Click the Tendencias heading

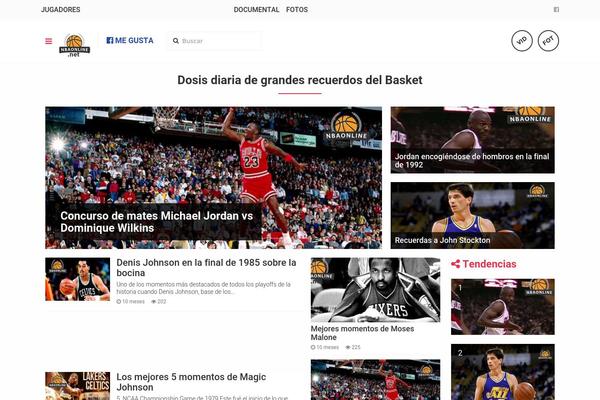489,264
